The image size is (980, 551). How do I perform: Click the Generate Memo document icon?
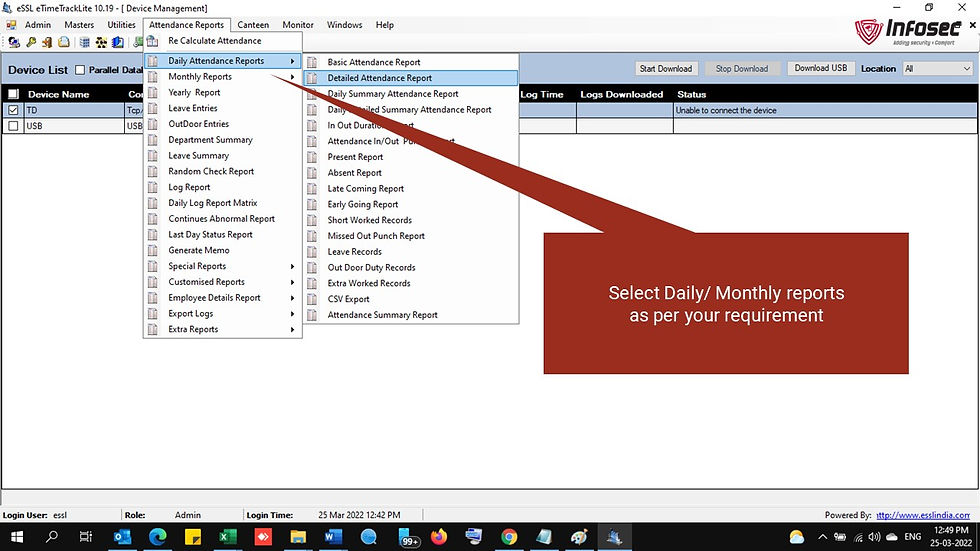tap(152, 250)
